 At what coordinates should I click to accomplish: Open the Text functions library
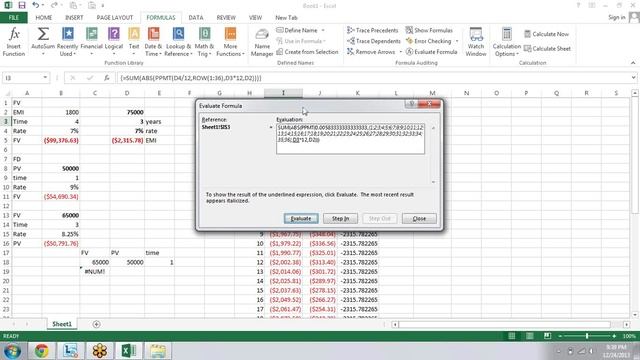coord(134,42)
